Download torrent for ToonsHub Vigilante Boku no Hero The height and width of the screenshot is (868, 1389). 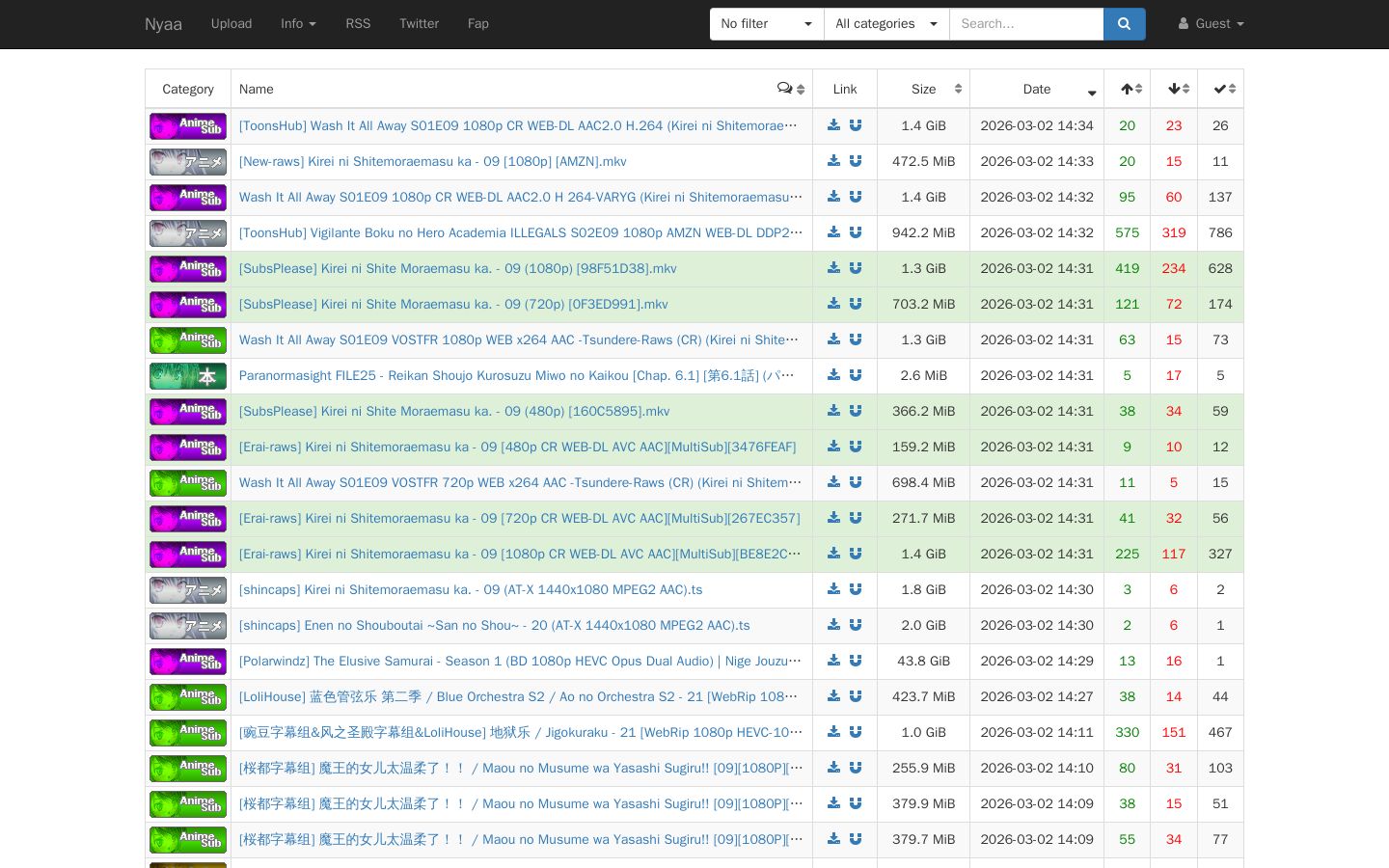[834, 232]
